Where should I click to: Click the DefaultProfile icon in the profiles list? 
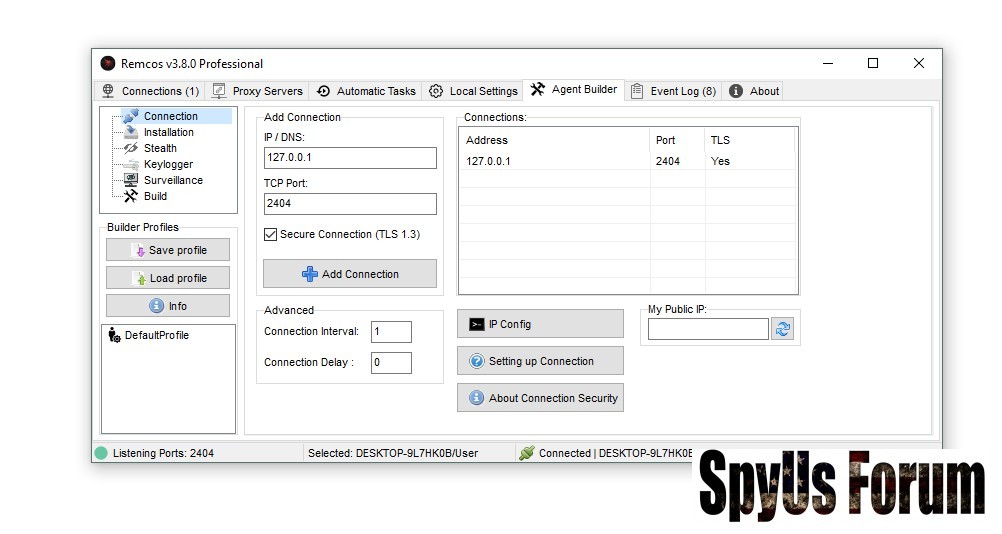point(114,335)
